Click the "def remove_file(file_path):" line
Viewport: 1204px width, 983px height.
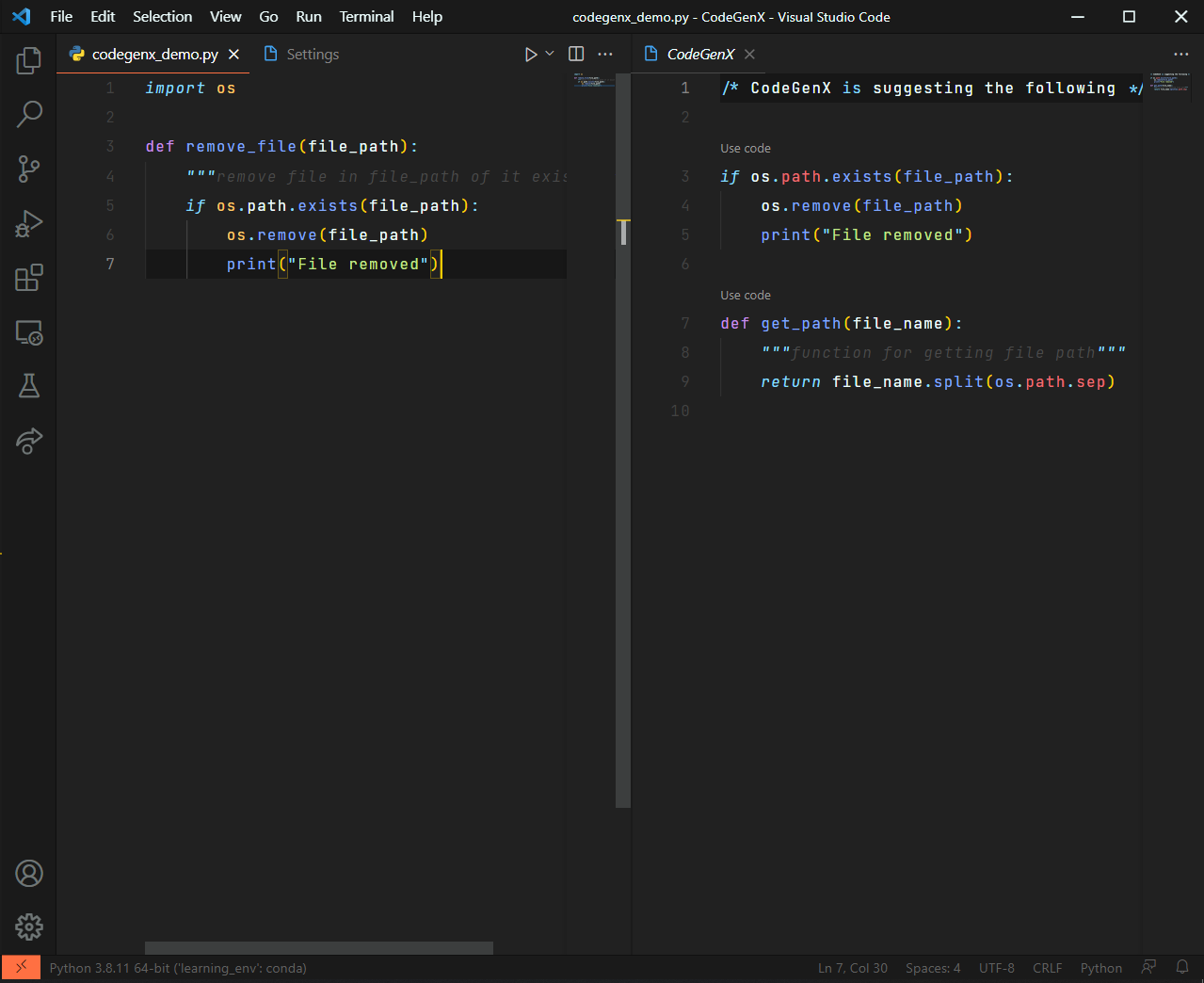(x=281, y=147)
